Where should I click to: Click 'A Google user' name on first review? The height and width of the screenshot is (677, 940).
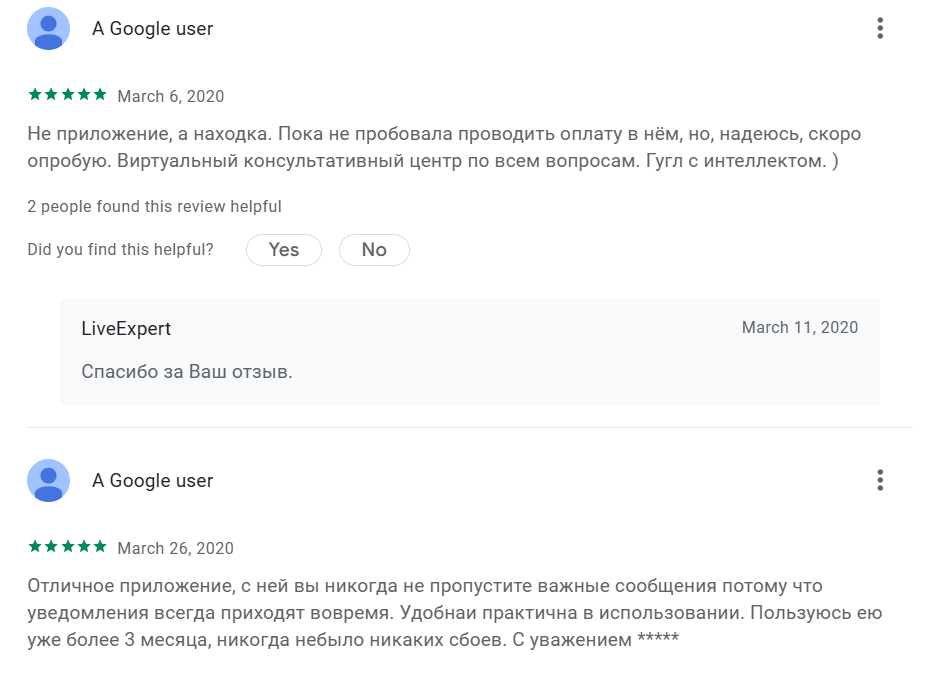pos(152,29)
